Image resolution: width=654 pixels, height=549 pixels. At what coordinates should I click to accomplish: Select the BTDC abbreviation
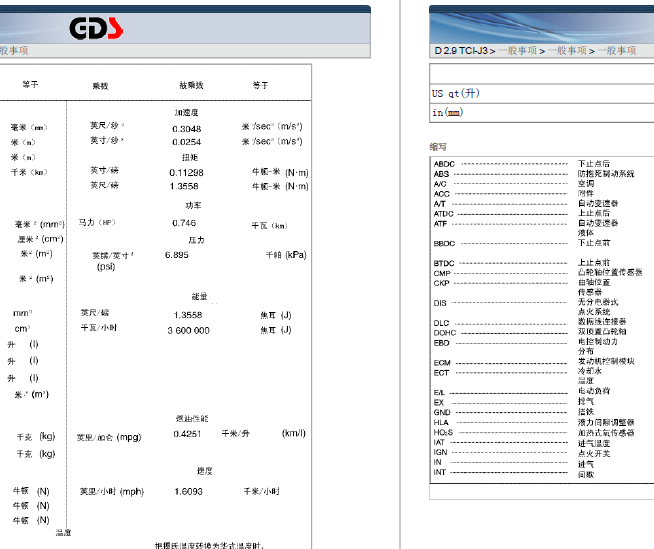[x=444, y=264]
